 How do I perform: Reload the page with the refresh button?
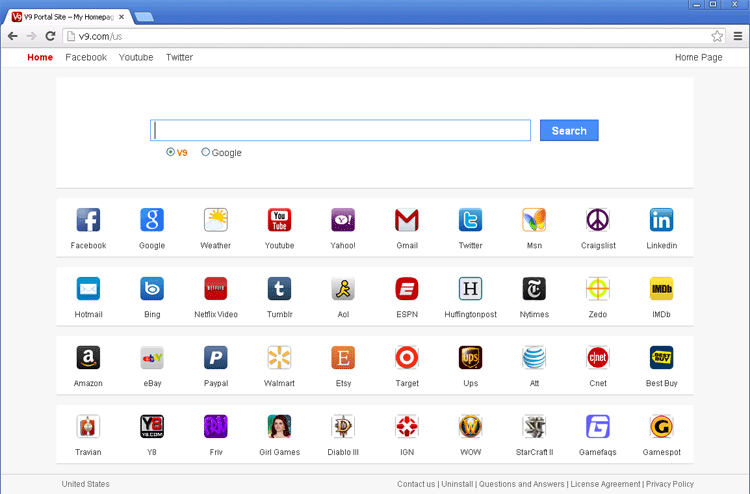point(50,36)
